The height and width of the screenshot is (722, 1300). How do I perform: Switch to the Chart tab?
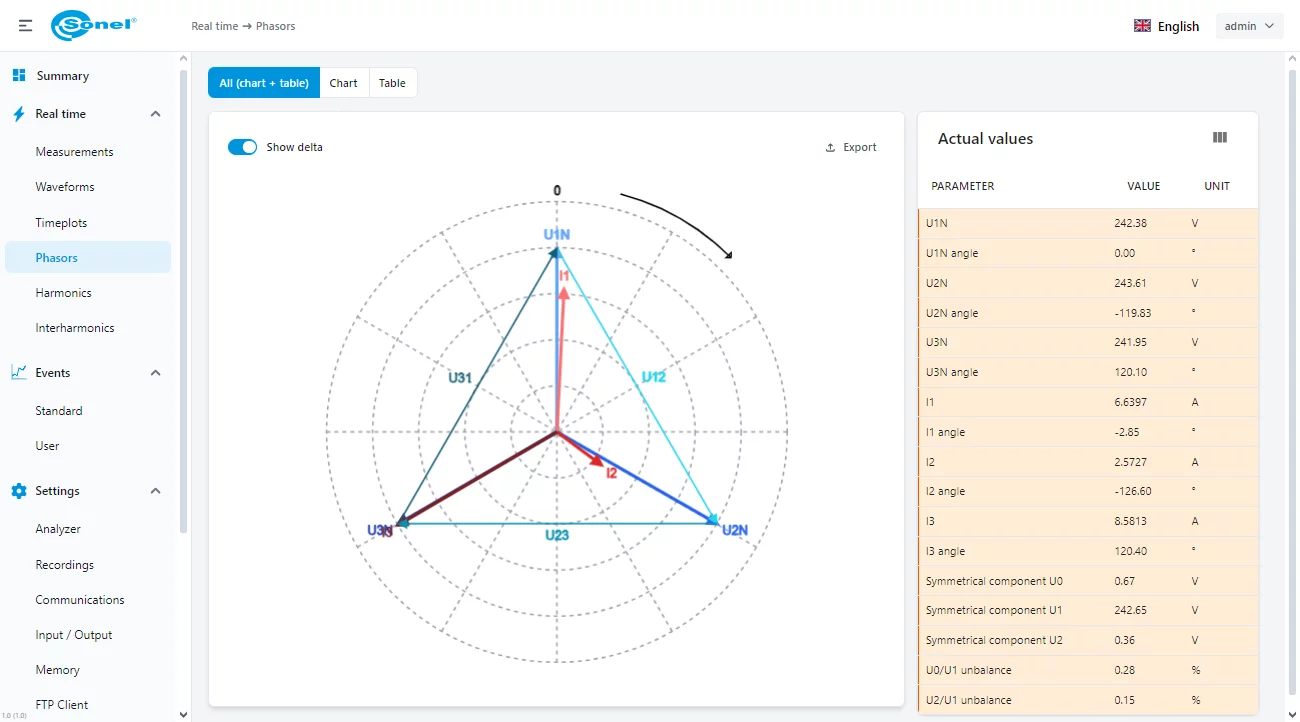tap(343, 83)
